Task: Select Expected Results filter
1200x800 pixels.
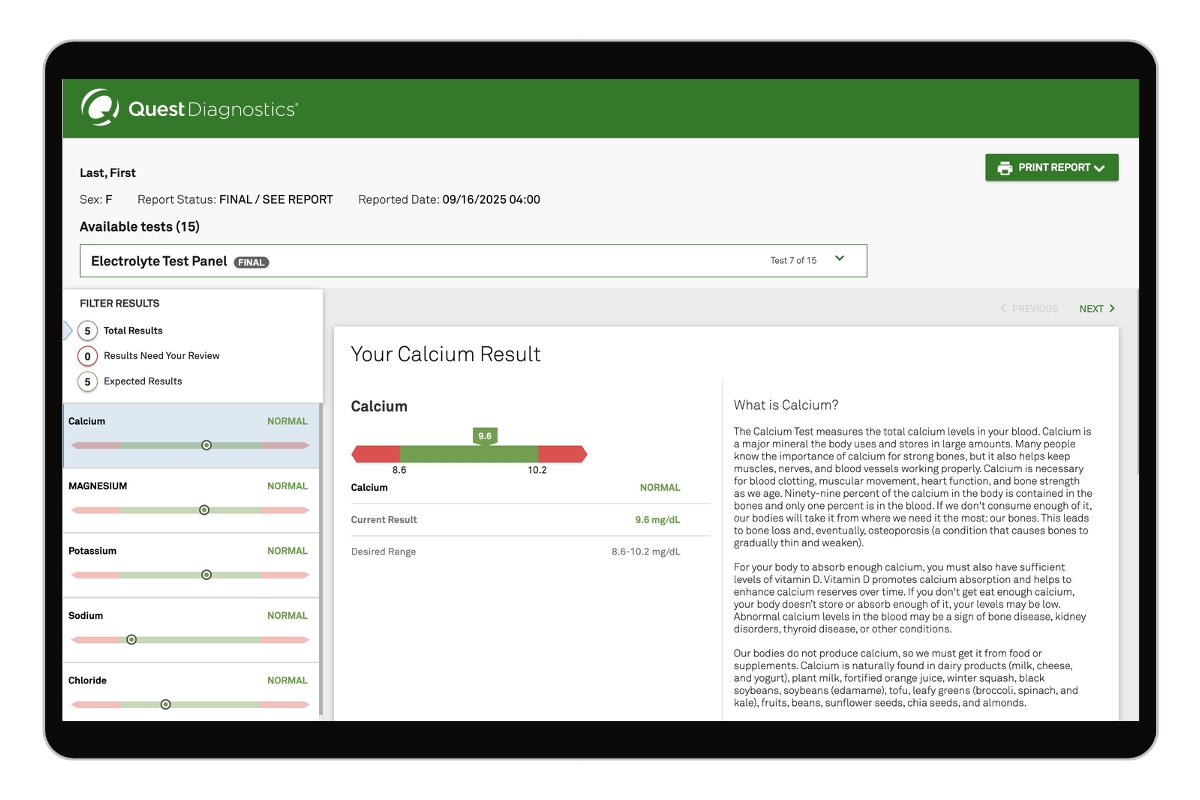Action: click(x=88, y=381)
